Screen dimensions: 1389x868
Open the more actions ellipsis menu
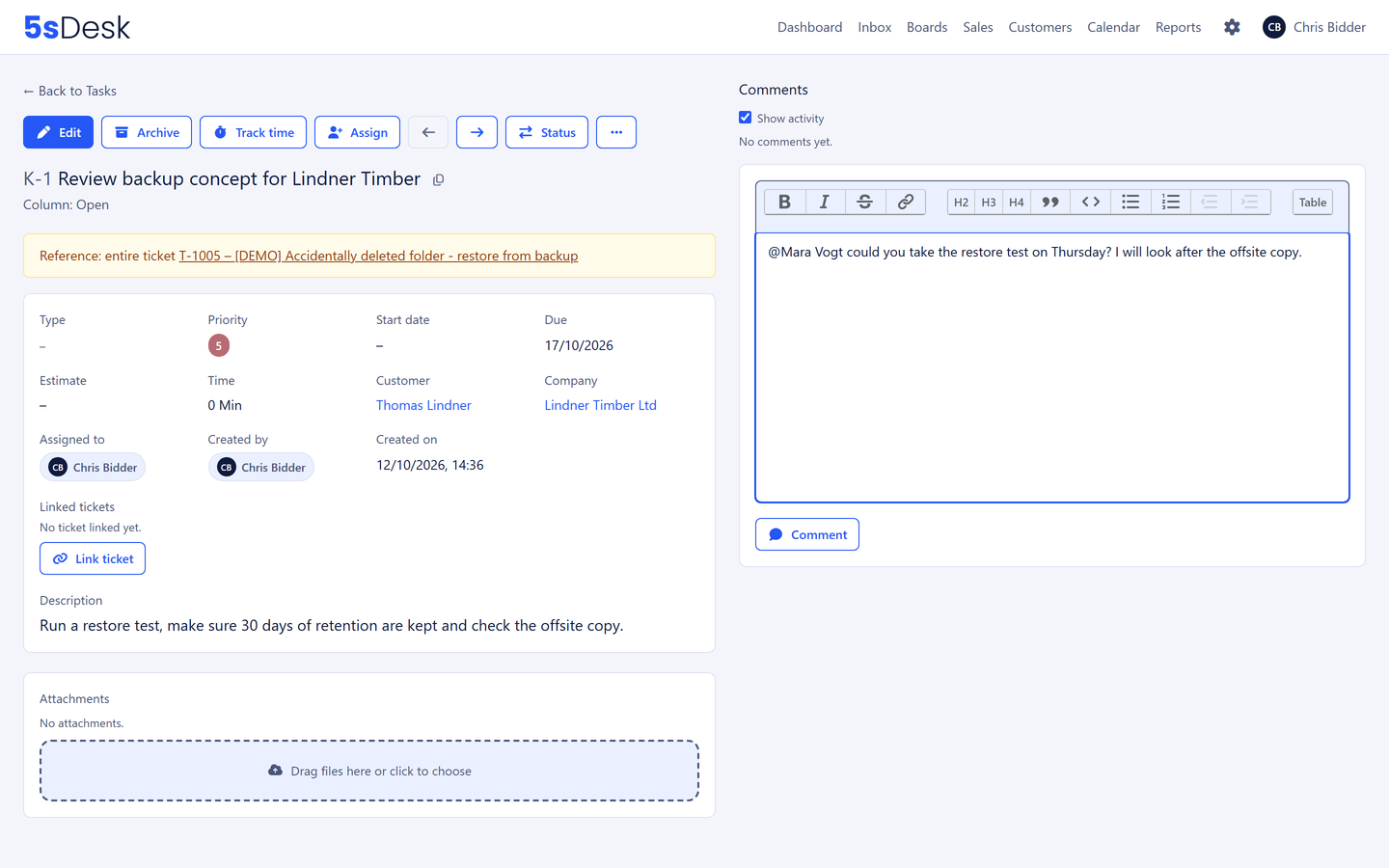(x=616, y=132)
